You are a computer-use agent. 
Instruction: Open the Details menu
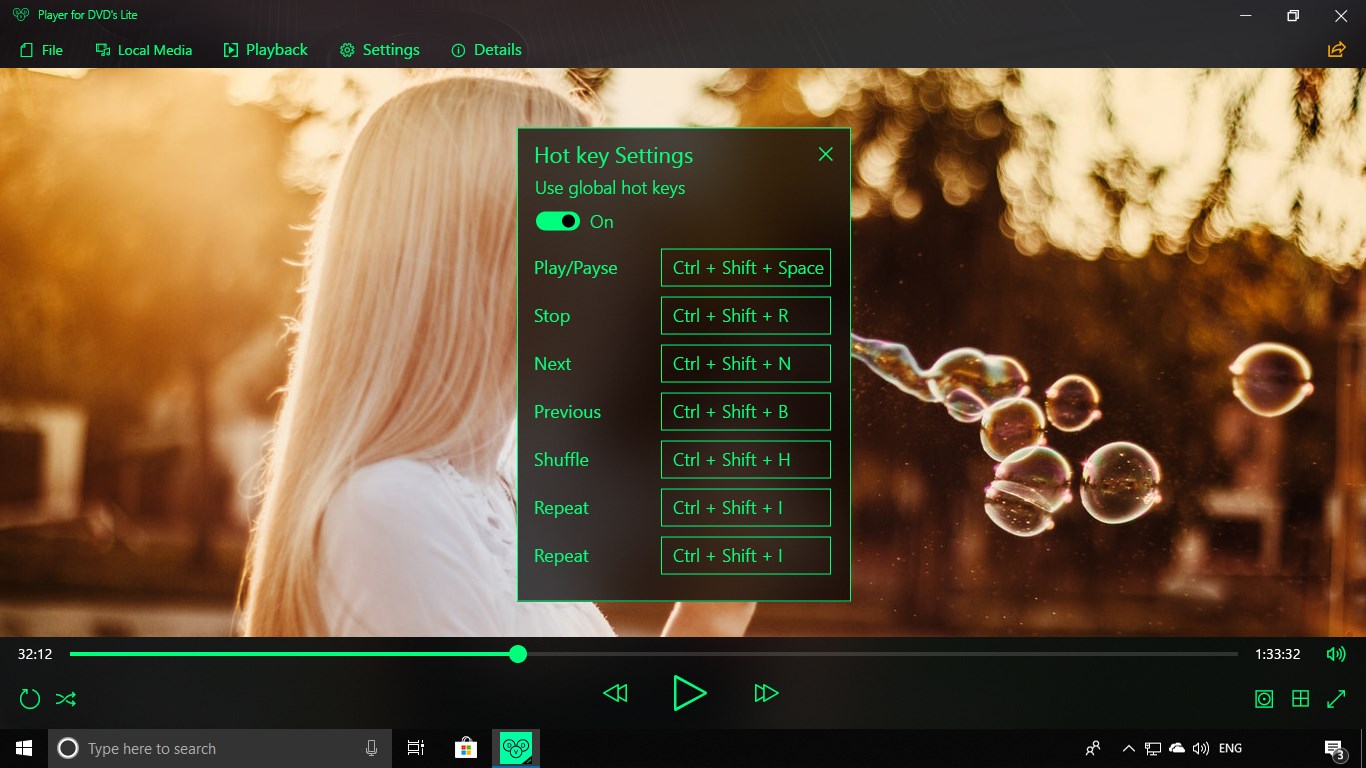[486, 49]
